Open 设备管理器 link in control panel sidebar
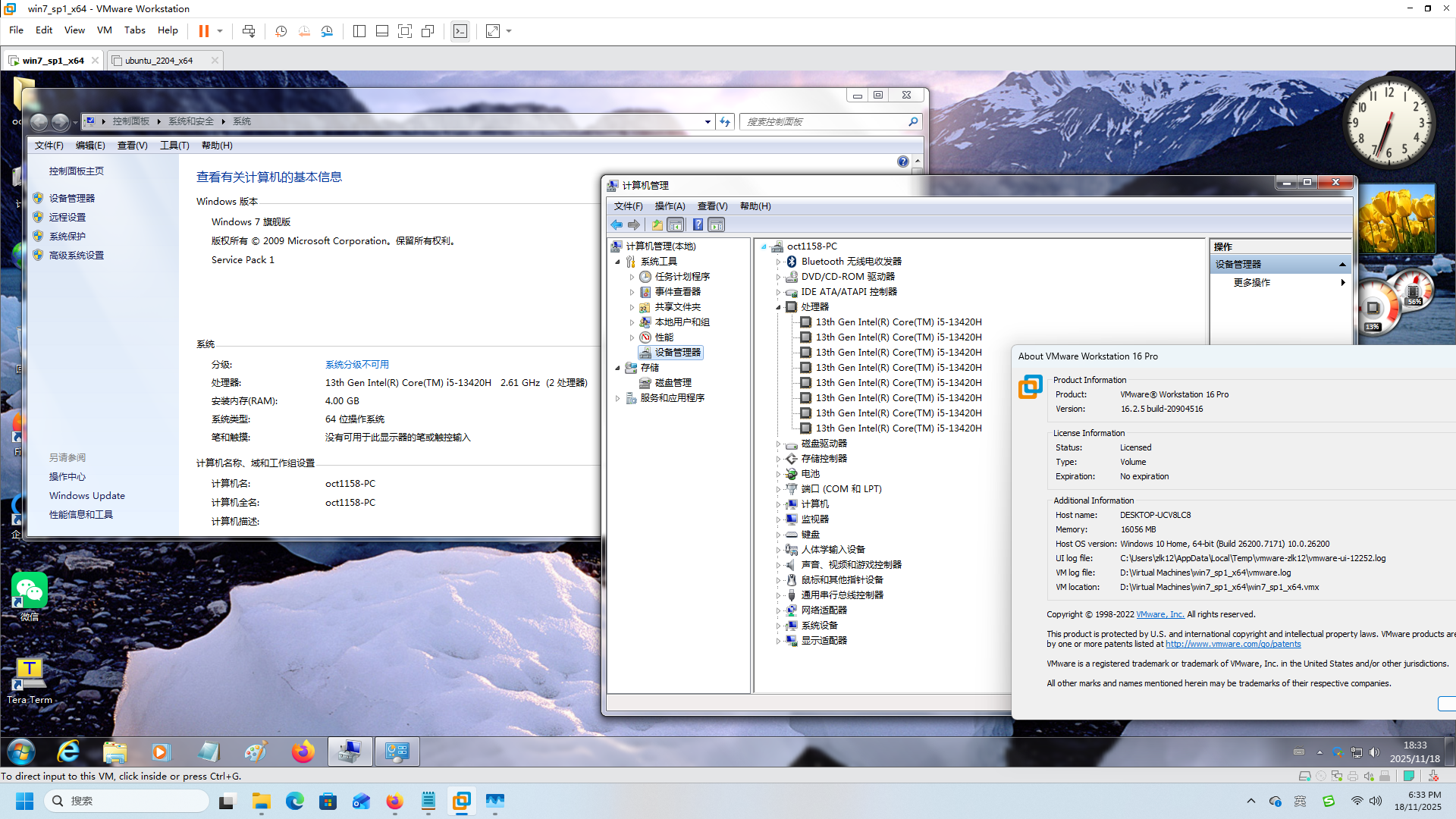This screenshot has width=1456, height=819. 72,198
